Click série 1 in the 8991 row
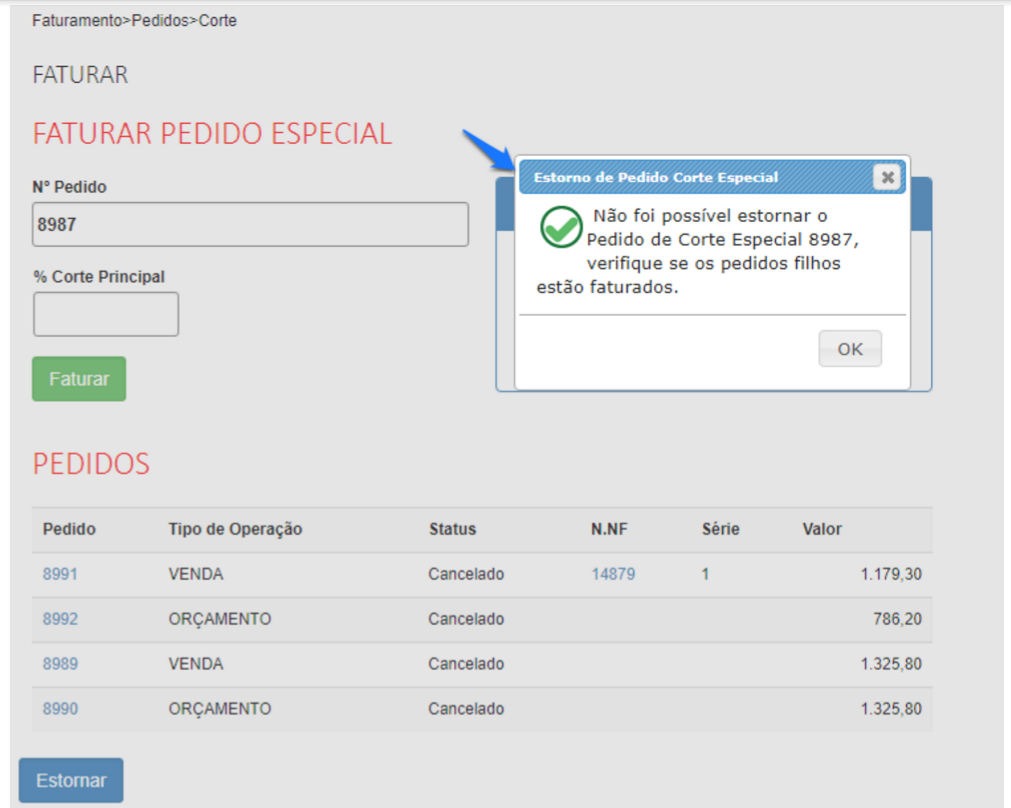1011x808 pixels. click(x=705, y=574)
